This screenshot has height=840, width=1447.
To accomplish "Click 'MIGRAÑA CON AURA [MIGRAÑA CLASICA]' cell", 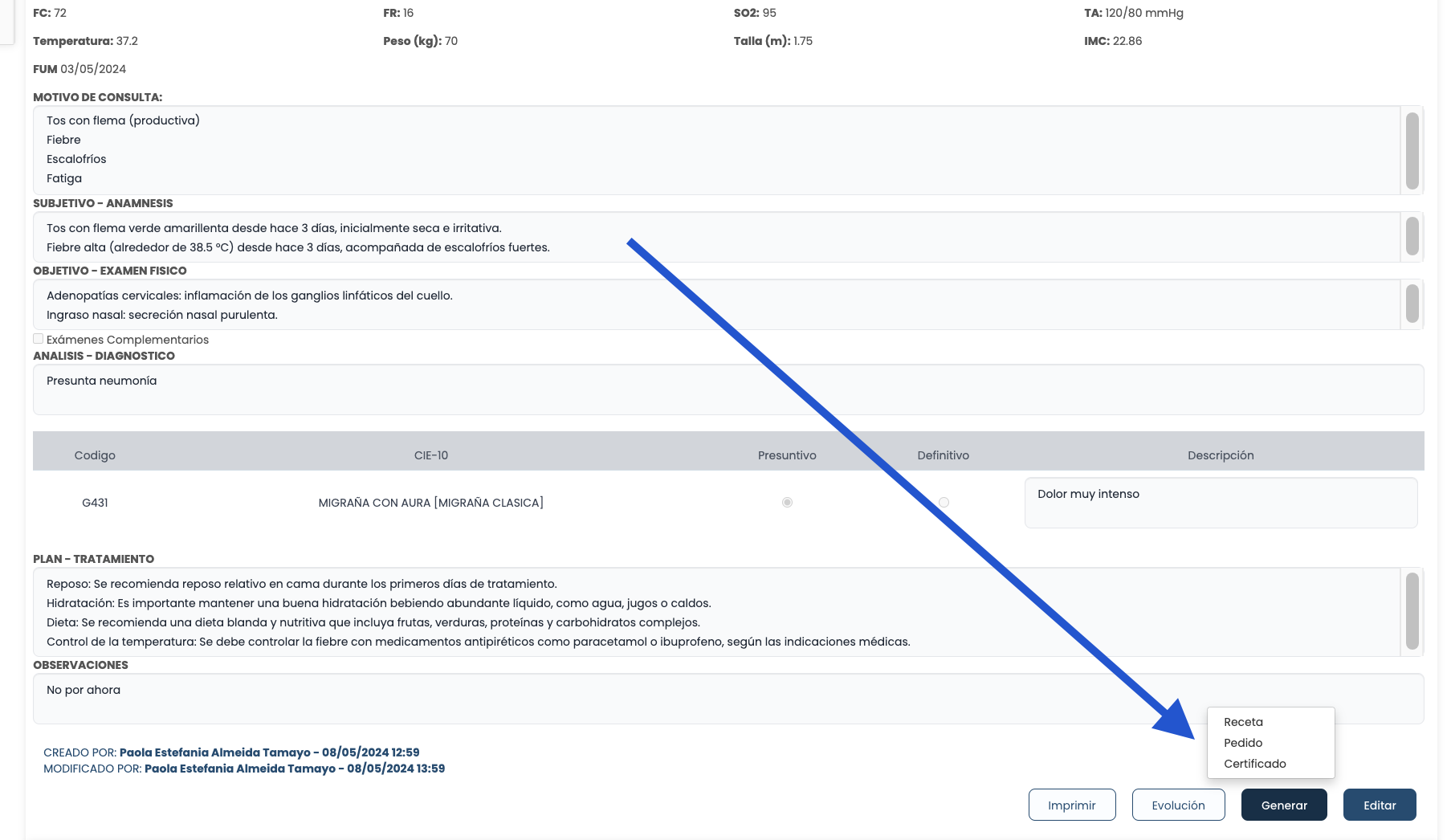I will pos(431,503).
